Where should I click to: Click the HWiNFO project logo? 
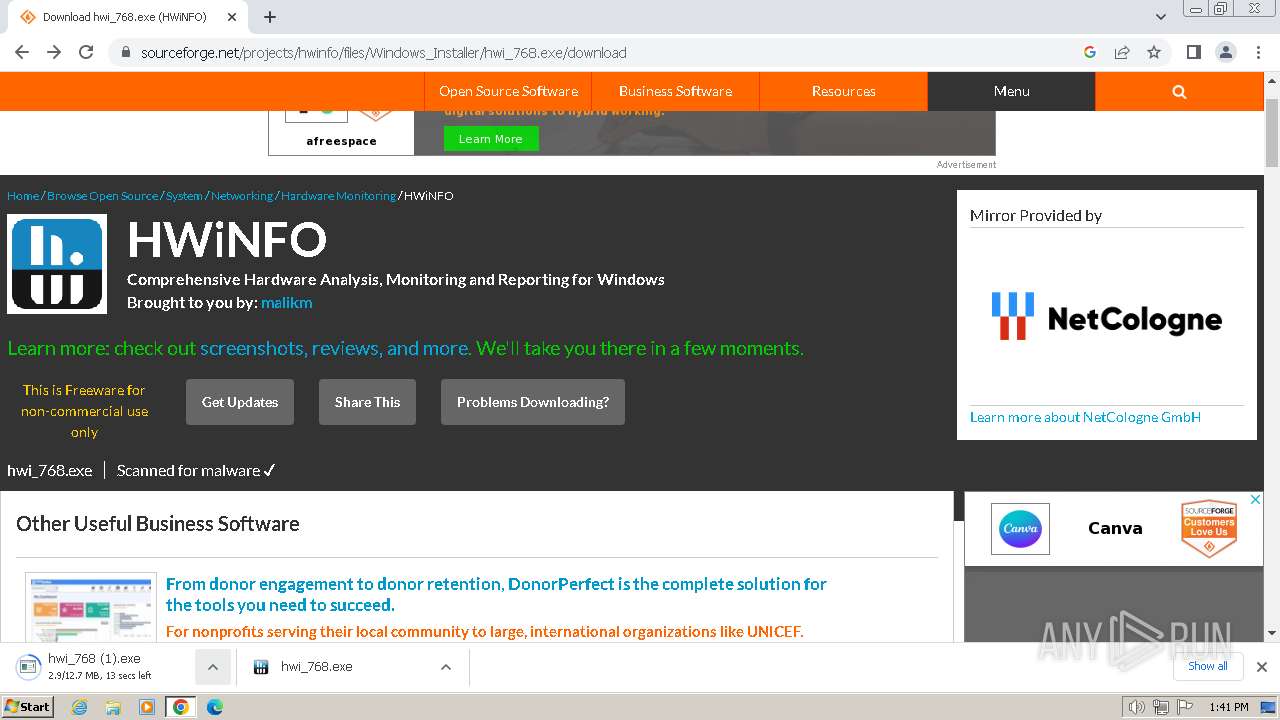pos(57,264)
